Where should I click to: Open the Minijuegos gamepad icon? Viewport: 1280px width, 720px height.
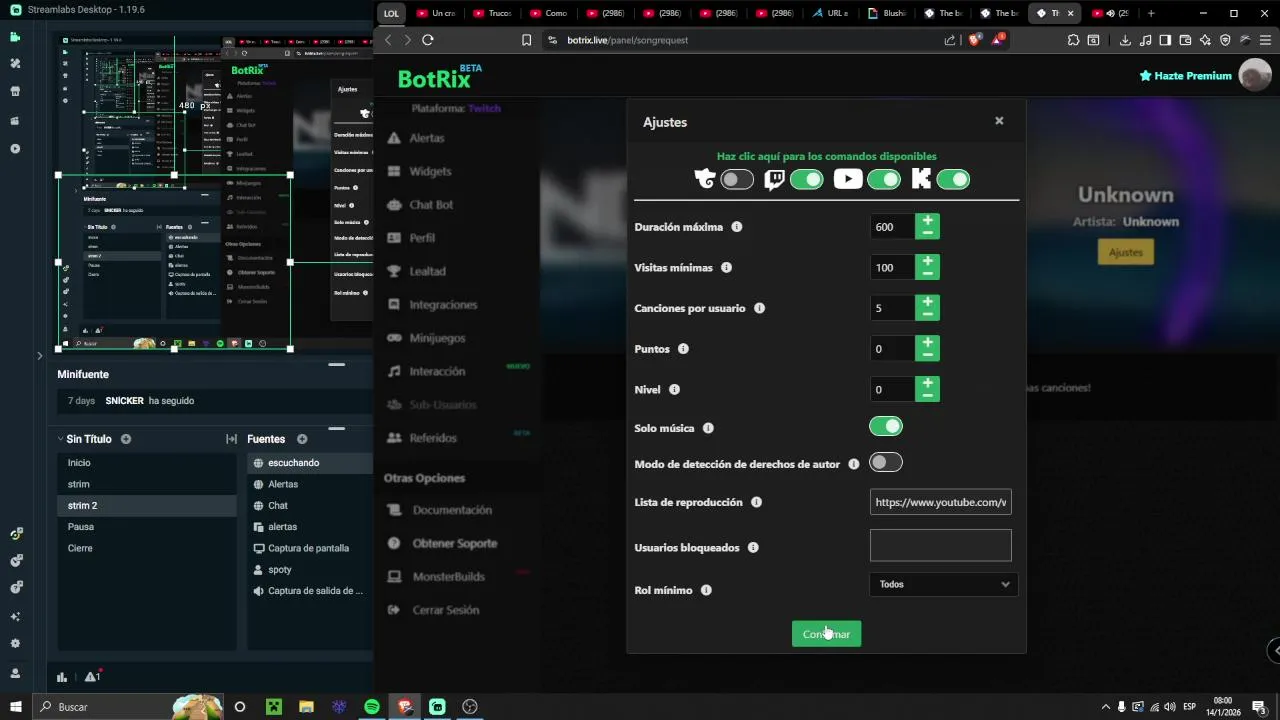[394, 338]
